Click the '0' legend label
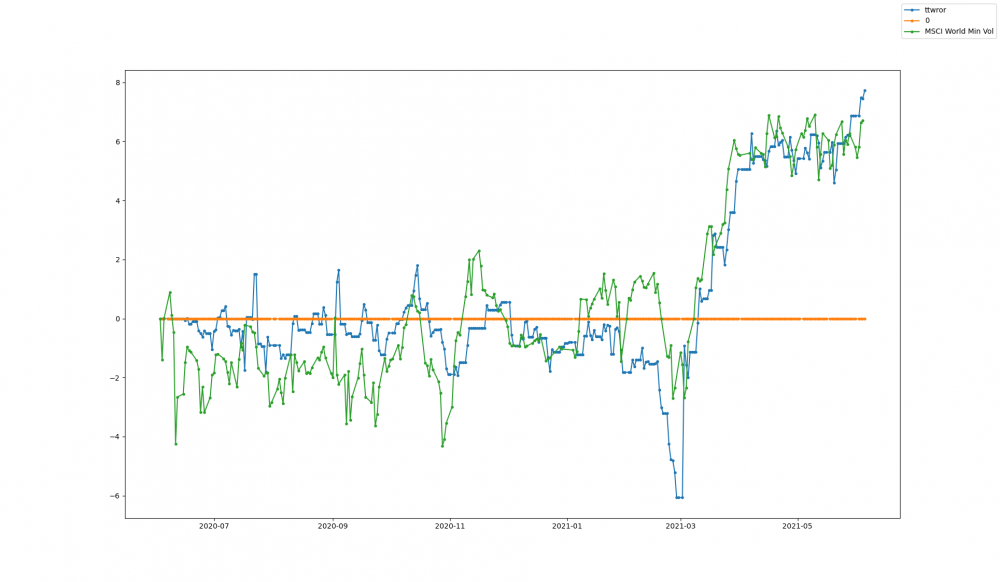This screenshot has width=1000, height=582. coord(927,20)
